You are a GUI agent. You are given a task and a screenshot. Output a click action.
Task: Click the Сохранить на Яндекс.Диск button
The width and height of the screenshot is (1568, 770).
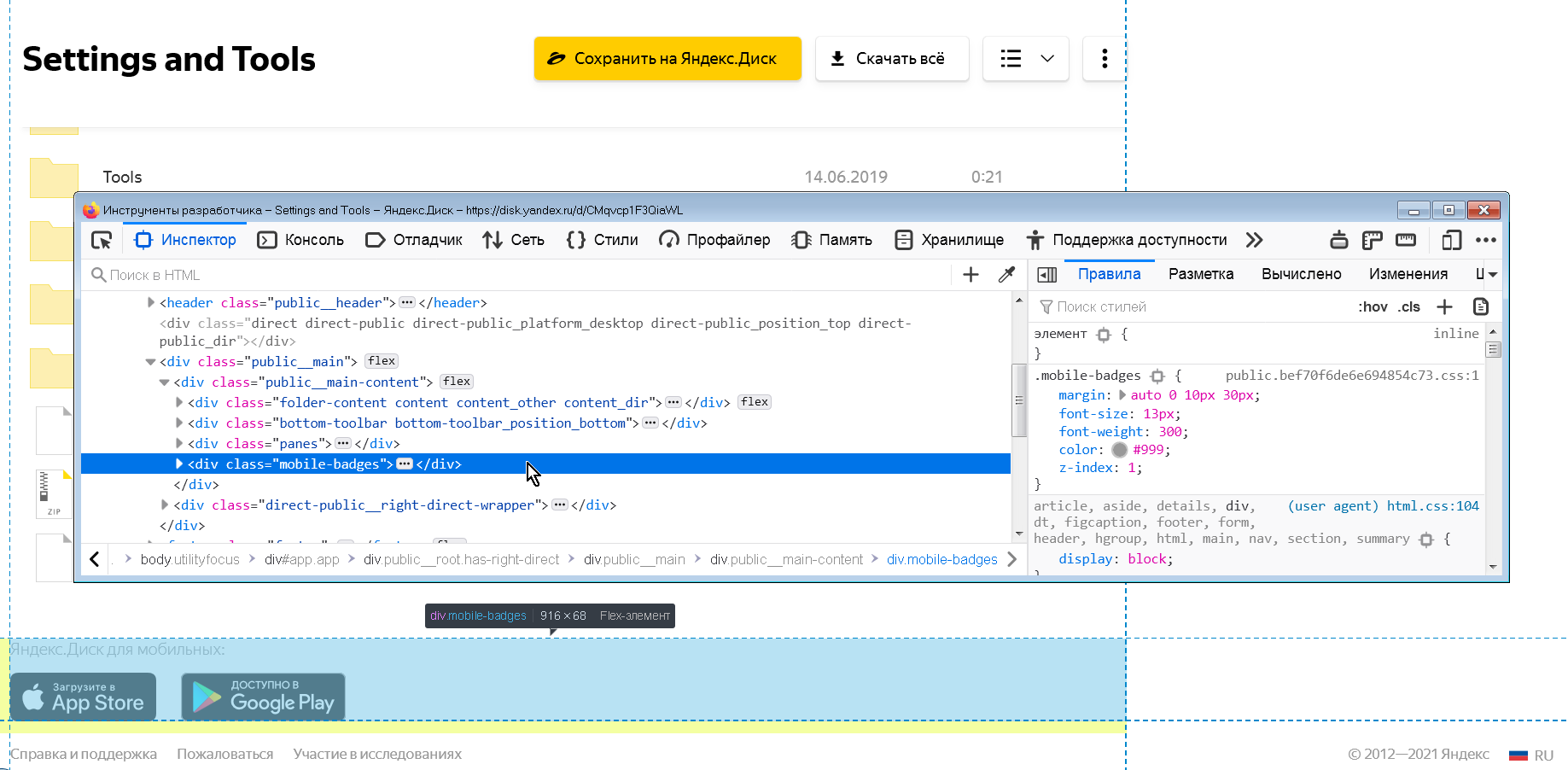click(667, 58)
